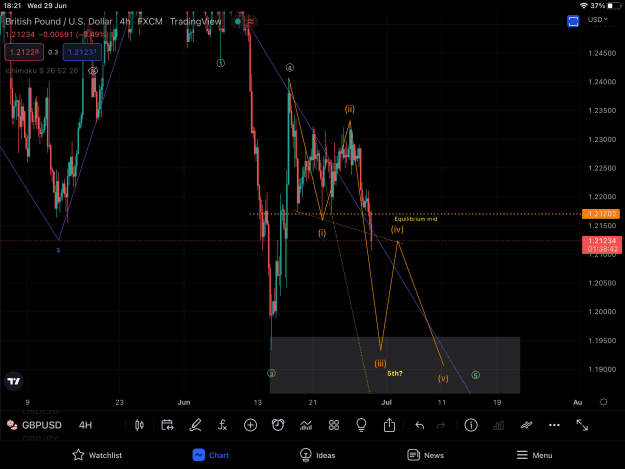The image size is (625, 469).
Task: Open the date range calendar tool
Action: point(167,425)
